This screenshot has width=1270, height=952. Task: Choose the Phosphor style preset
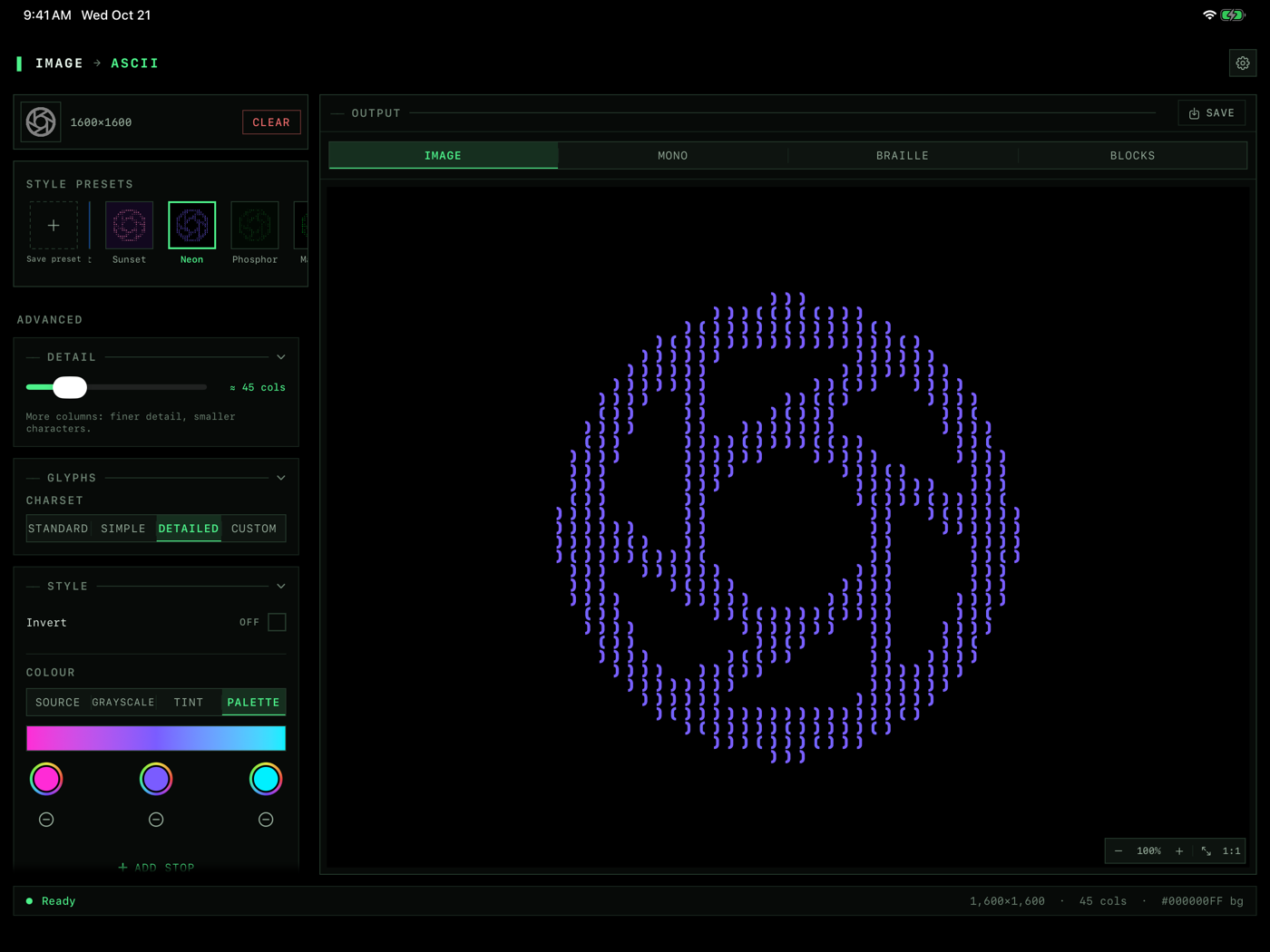pyautogui.click(x=255, y=225)
